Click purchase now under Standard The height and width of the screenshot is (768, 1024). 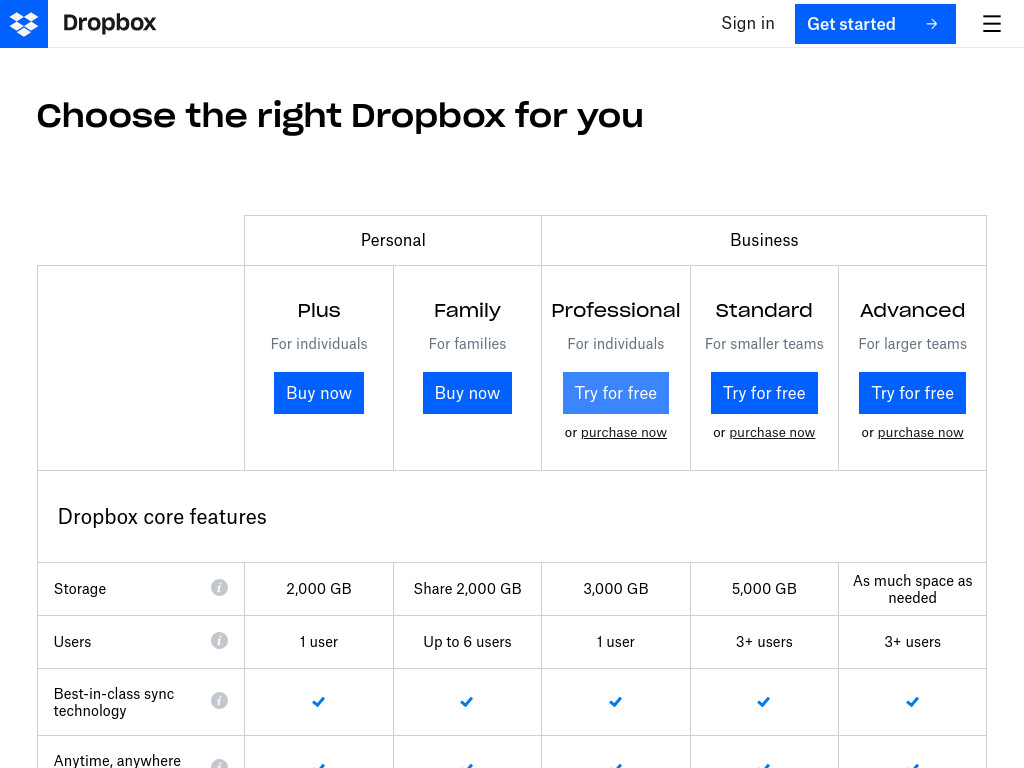(x=772, y=432)
